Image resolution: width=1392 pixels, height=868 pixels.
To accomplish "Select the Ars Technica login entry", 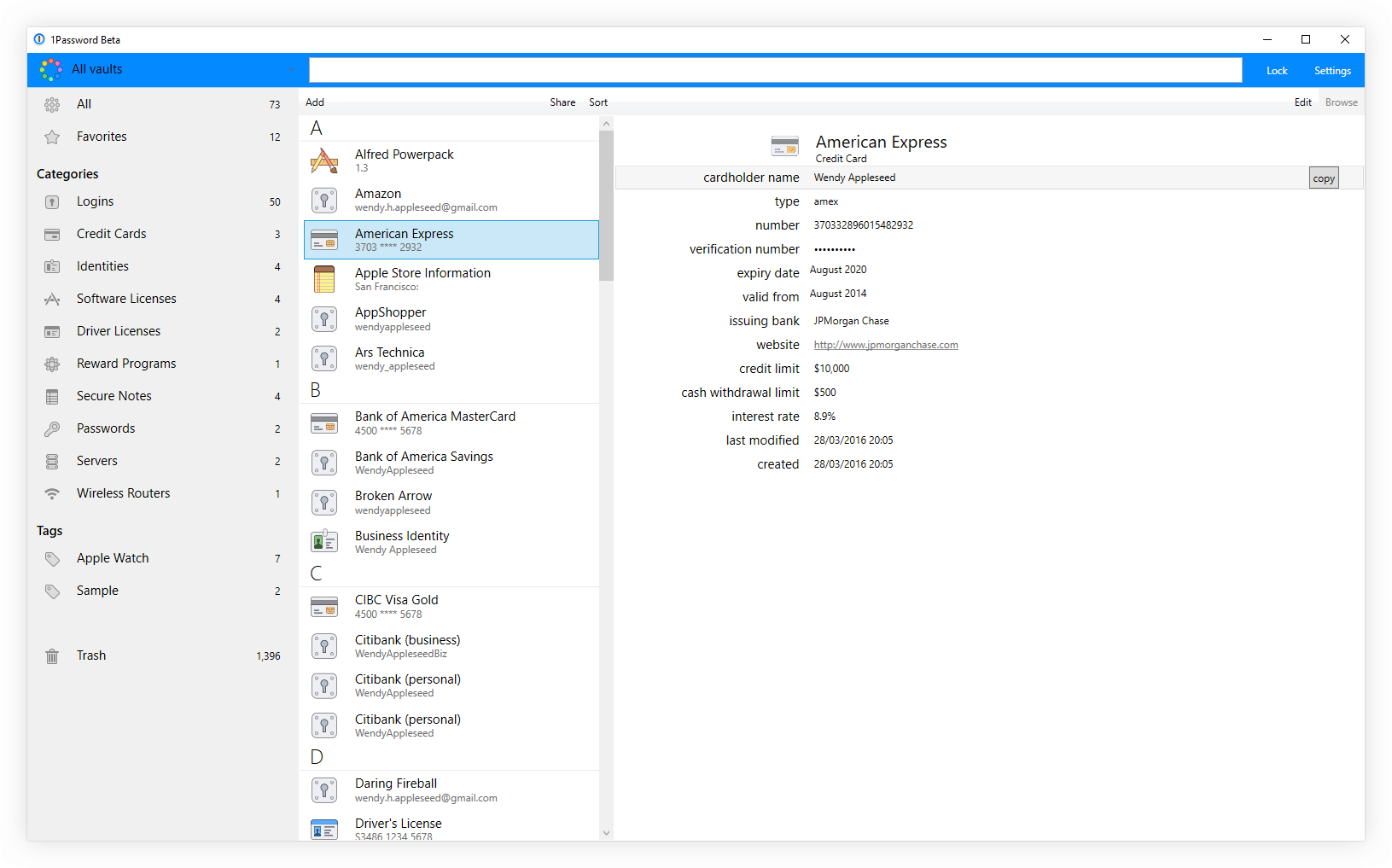I will pyautogui.click(x=451, y=358).
